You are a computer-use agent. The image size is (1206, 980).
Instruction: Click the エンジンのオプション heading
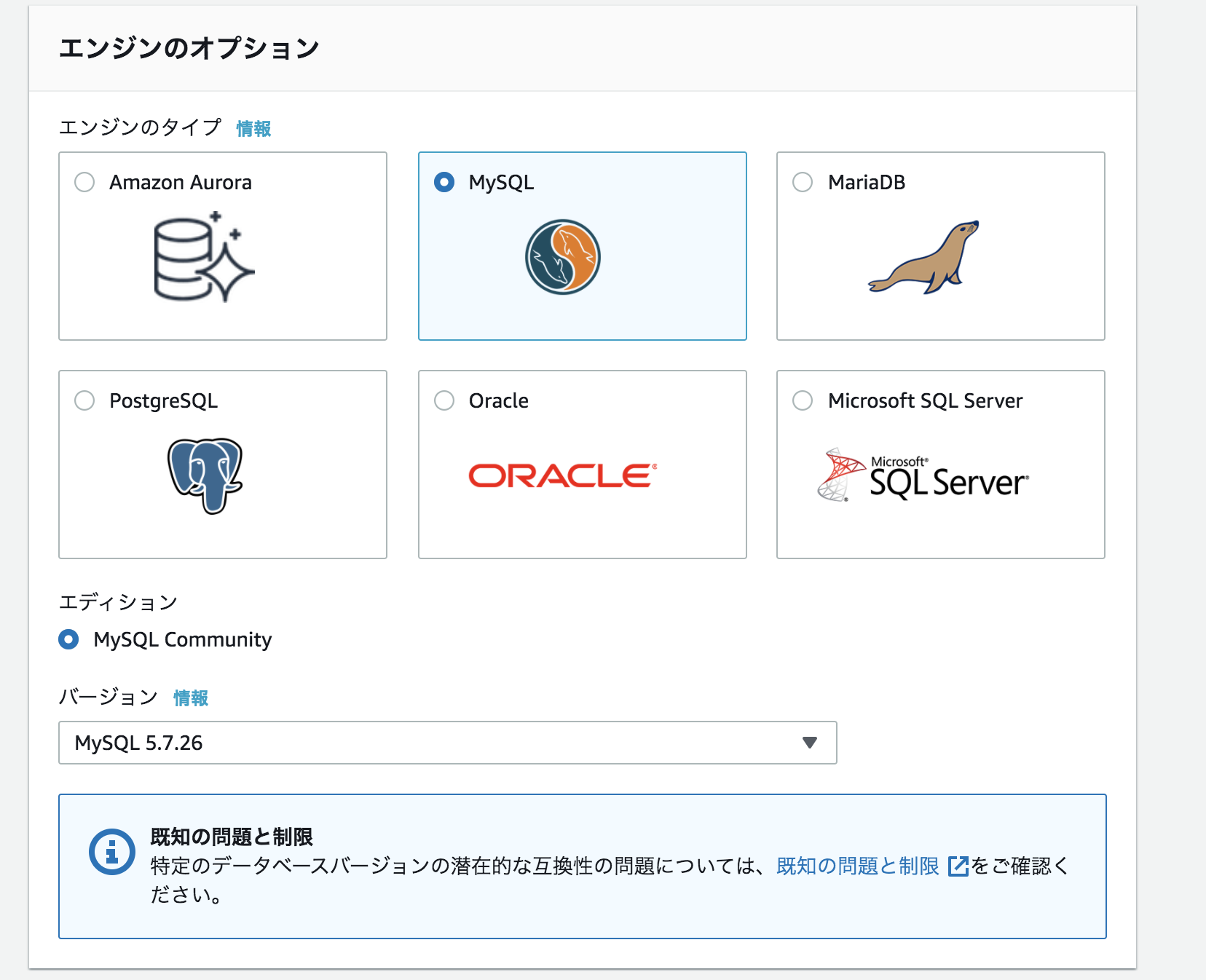coord(189,48)
